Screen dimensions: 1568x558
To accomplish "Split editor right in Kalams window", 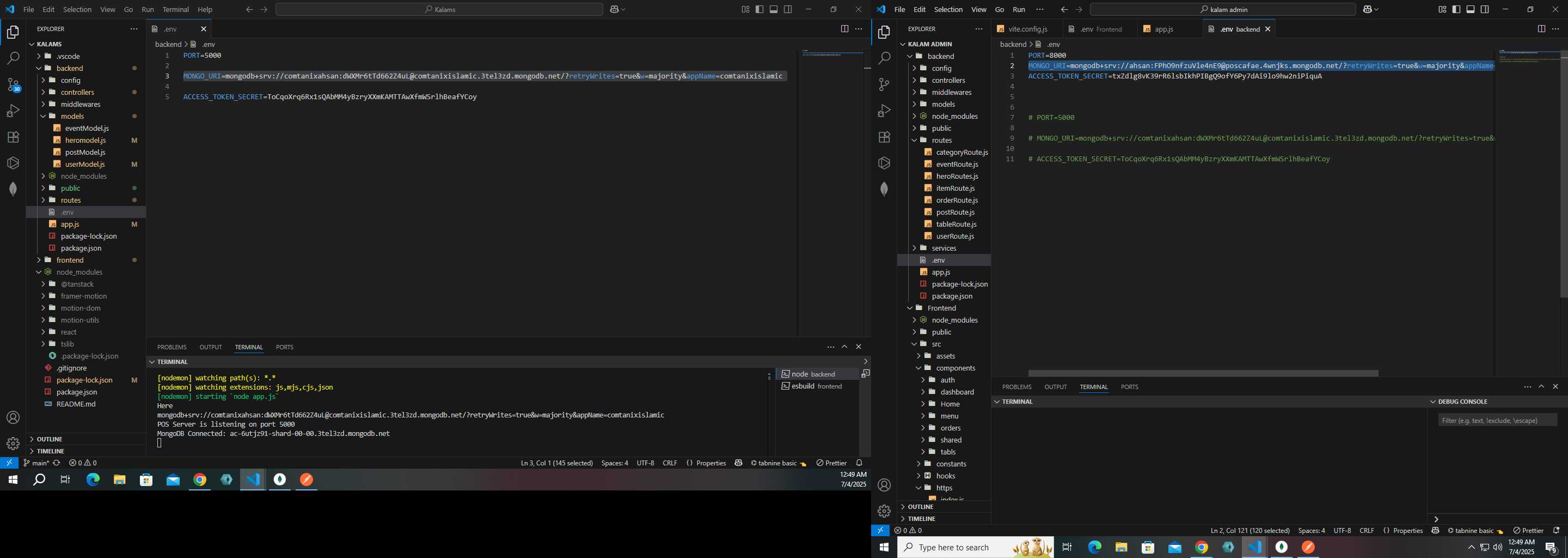I will point(844,29).
